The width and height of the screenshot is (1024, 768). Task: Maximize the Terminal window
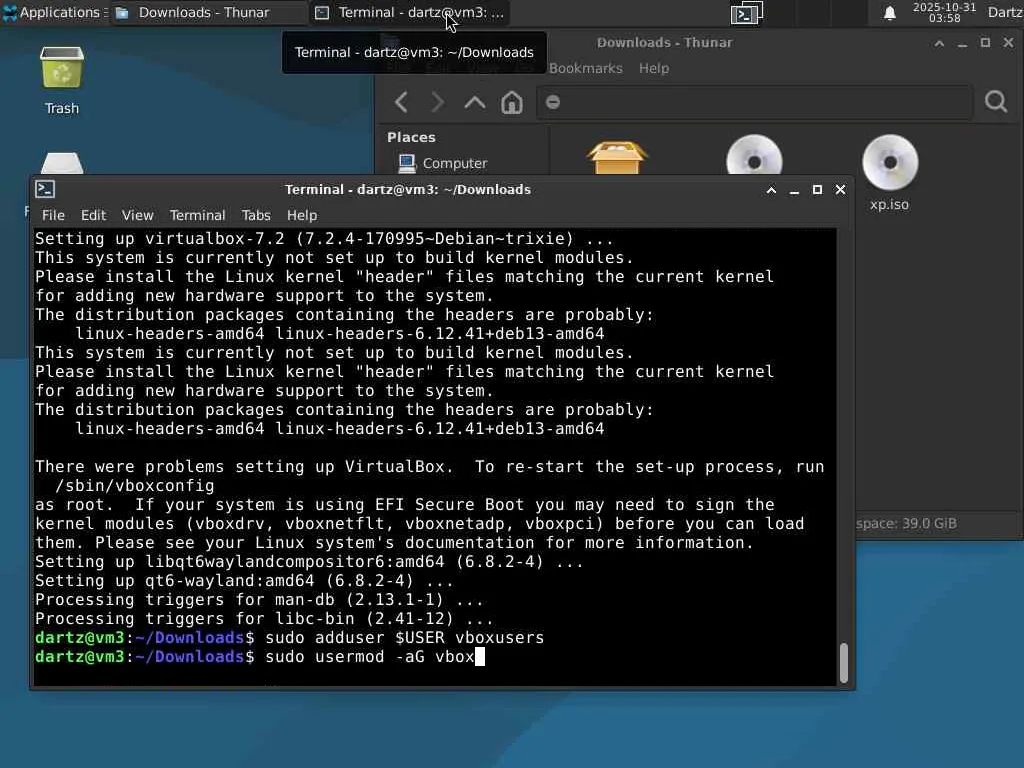point(817,189)
